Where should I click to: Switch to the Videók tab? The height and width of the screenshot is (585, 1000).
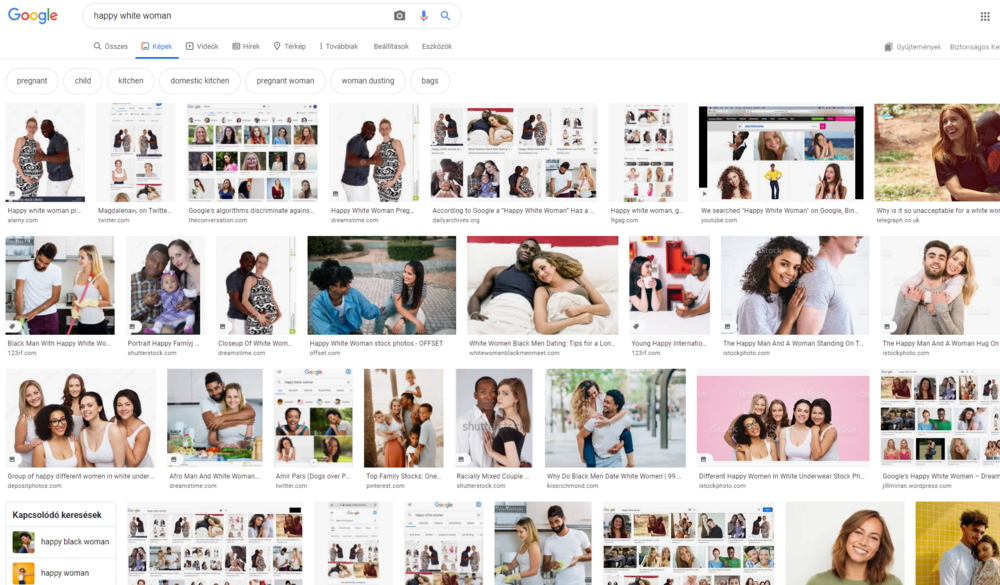(202, 47)
